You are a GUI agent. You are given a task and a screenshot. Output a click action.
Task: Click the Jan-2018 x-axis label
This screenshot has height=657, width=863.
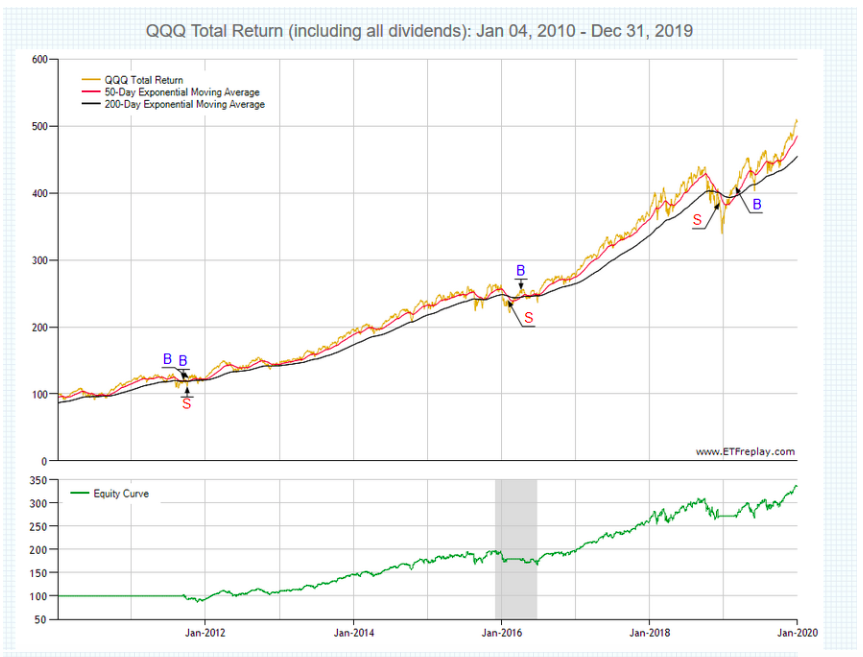(650, 632)
